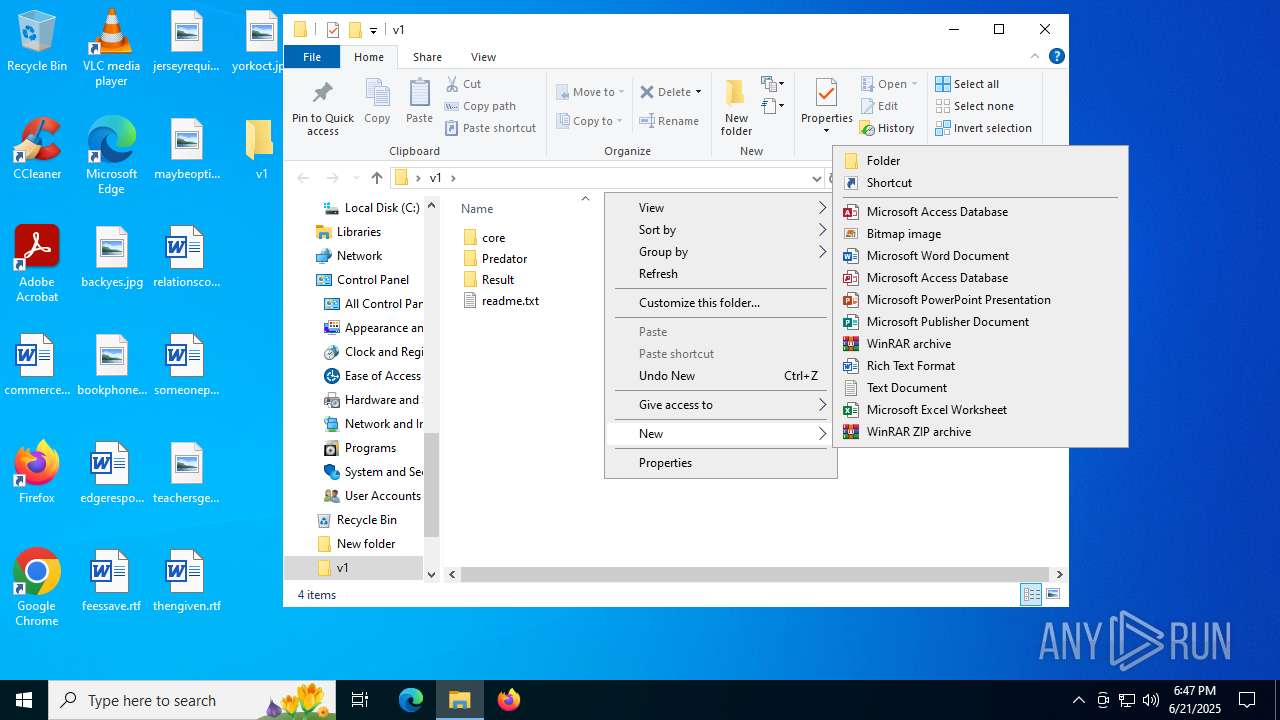Switch to the Share ribbon tab
This screenshot has width=1280, height=720.
(427, 57)
